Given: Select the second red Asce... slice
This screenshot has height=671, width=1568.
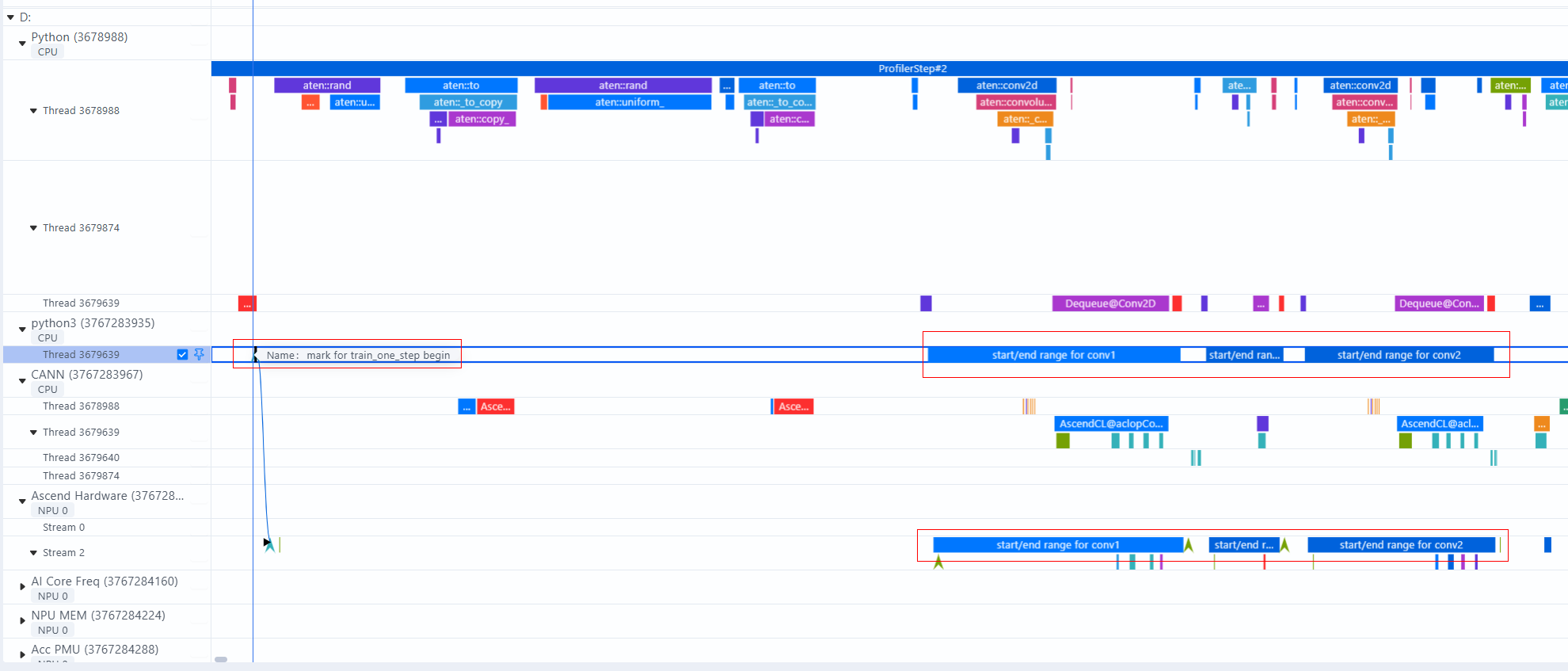Looking at the screenshot, I should [794, 406].
